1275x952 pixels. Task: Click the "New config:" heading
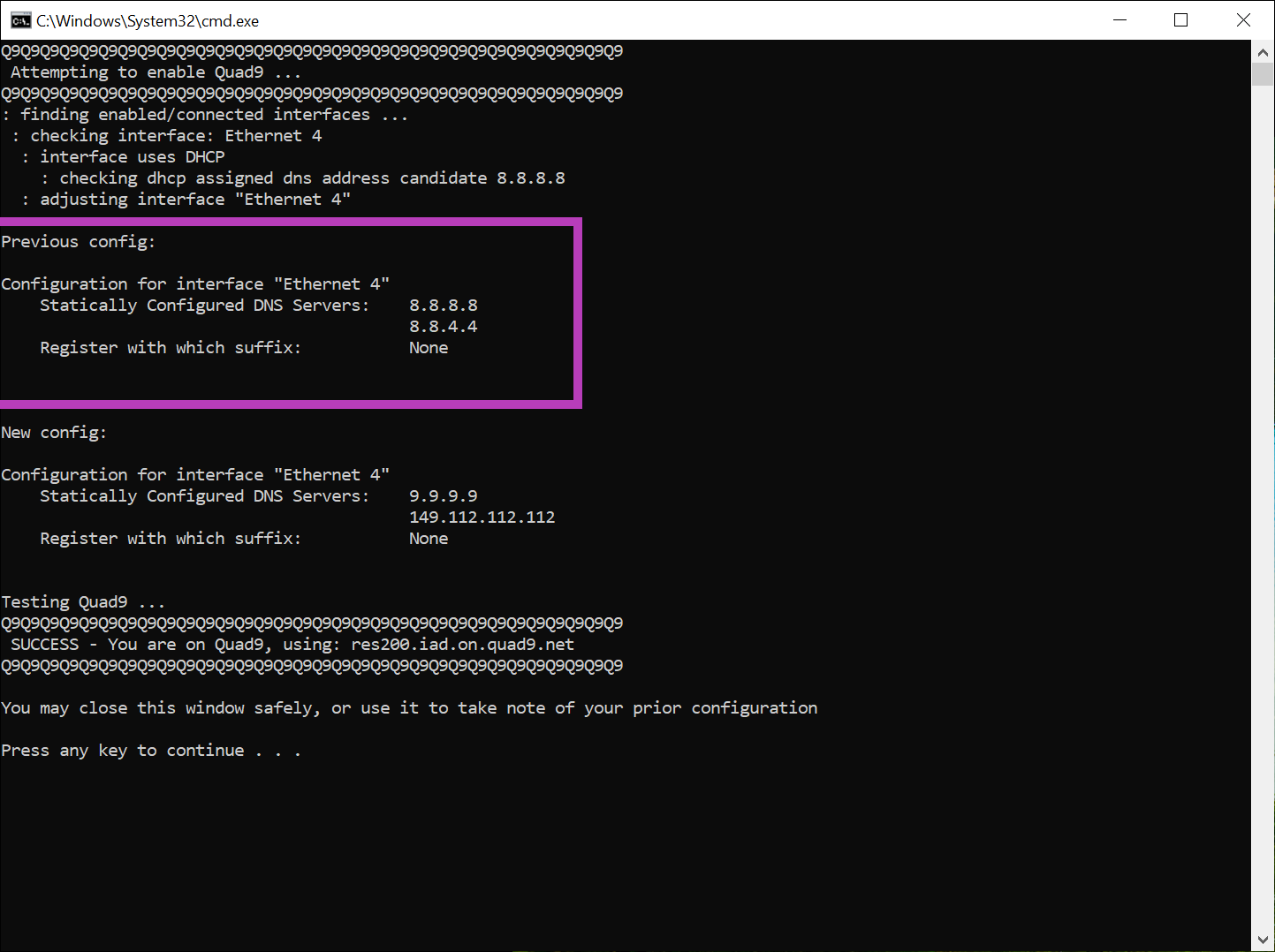point(54,433)
